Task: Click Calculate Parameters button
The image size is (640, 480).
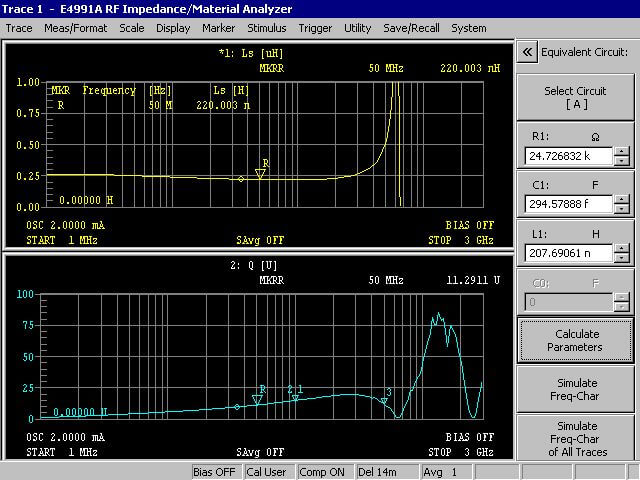Action: (575, 340)
